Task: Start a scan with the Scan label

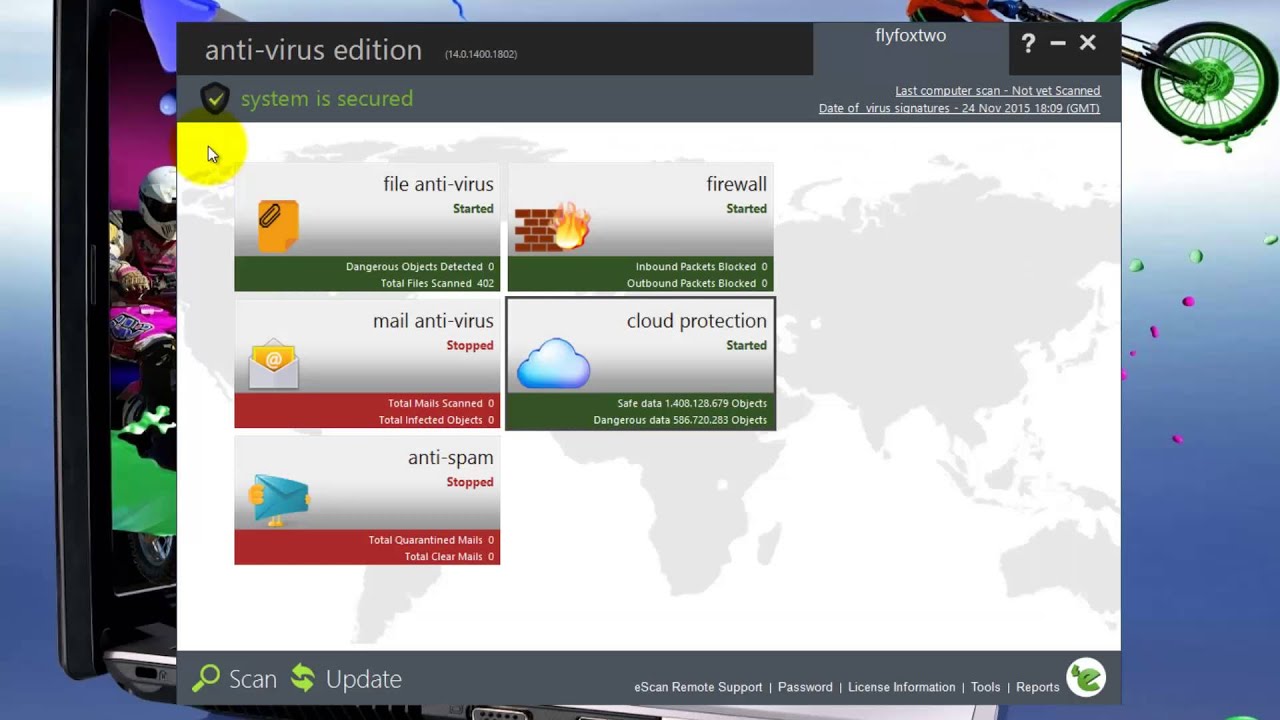Action: (253, 679)
